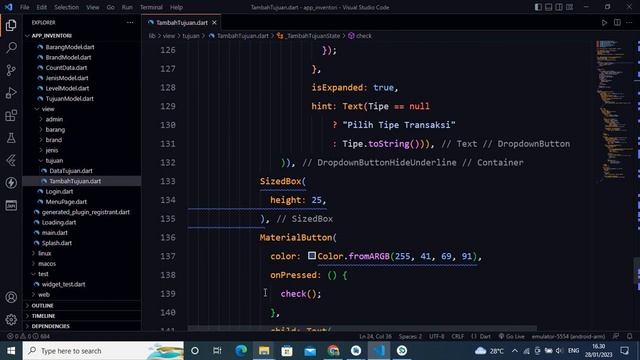
Task: Change CRLF line ending setting
Action: pyautogui.click(x=458, y=336)
